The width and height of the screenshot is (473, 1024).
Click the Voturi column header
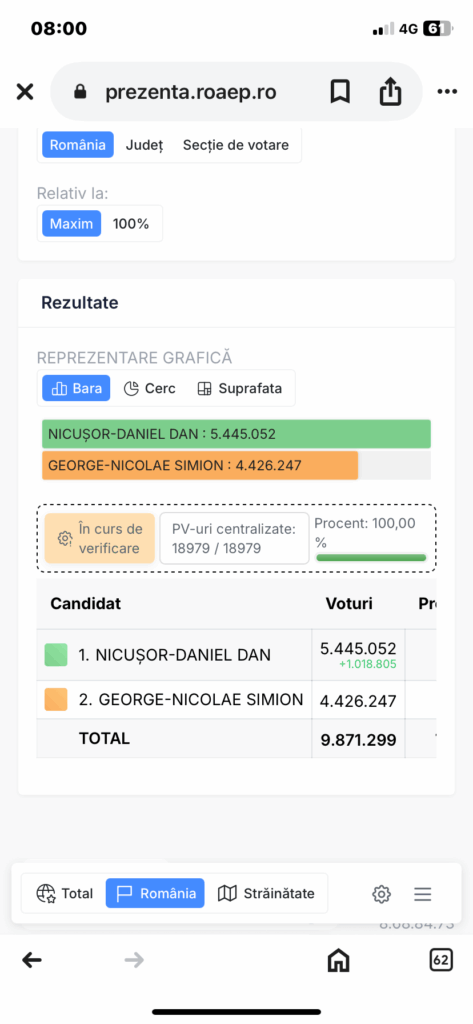pyautogui.click(x=349, y=603)
